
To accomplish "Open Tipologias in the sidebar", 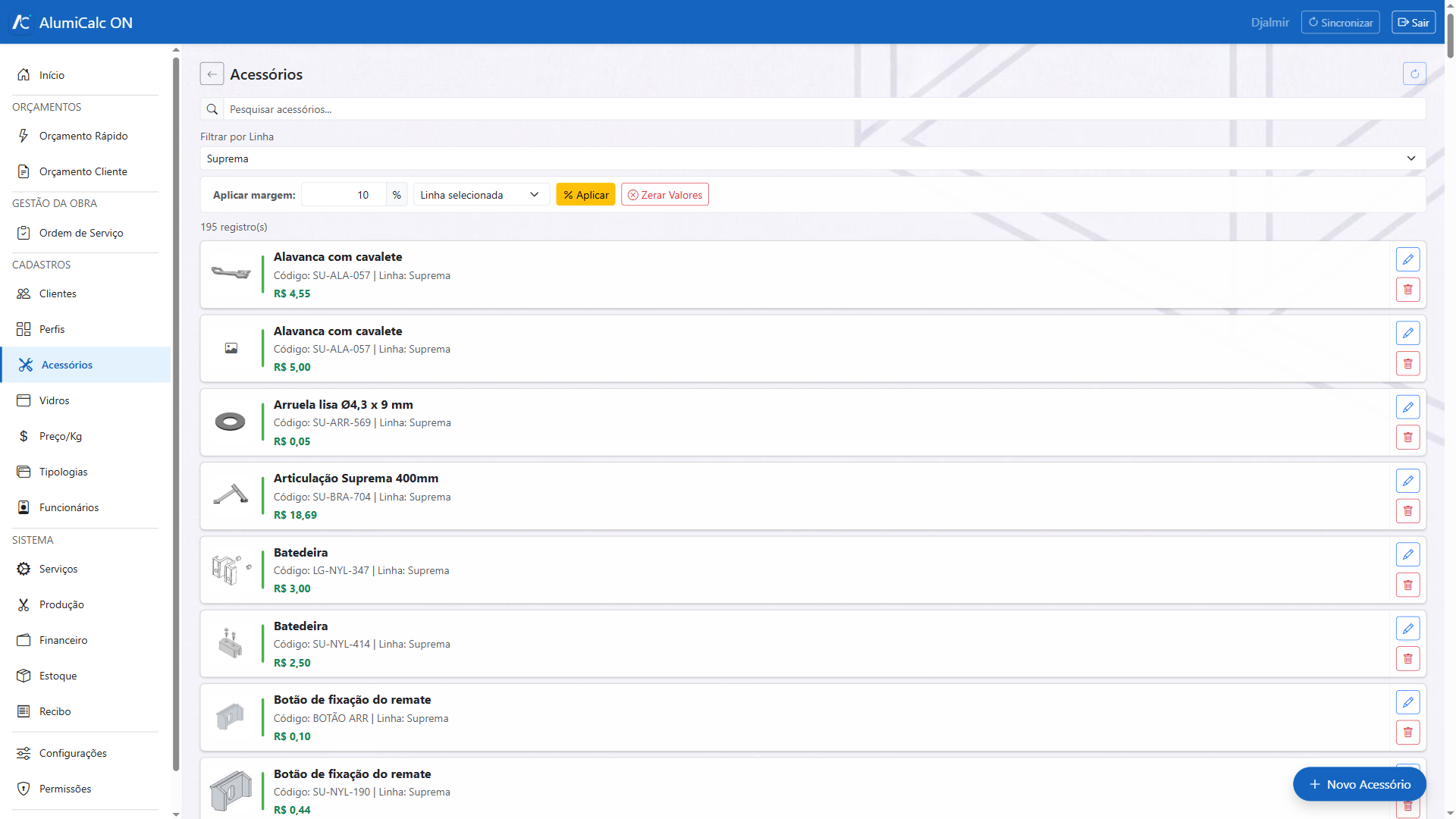I will coord(86,472).
